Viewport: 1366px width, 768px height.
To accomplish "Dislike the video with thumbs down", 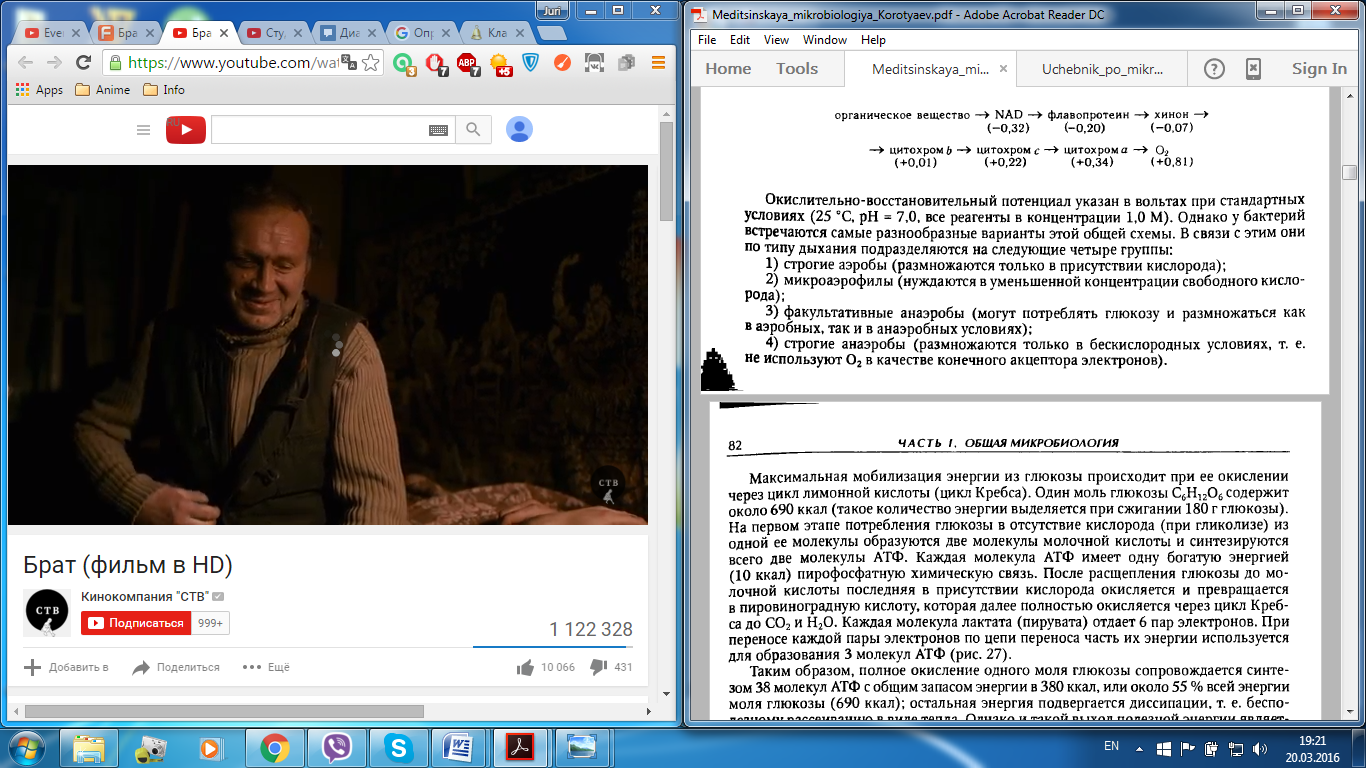I will pos(598,667).
